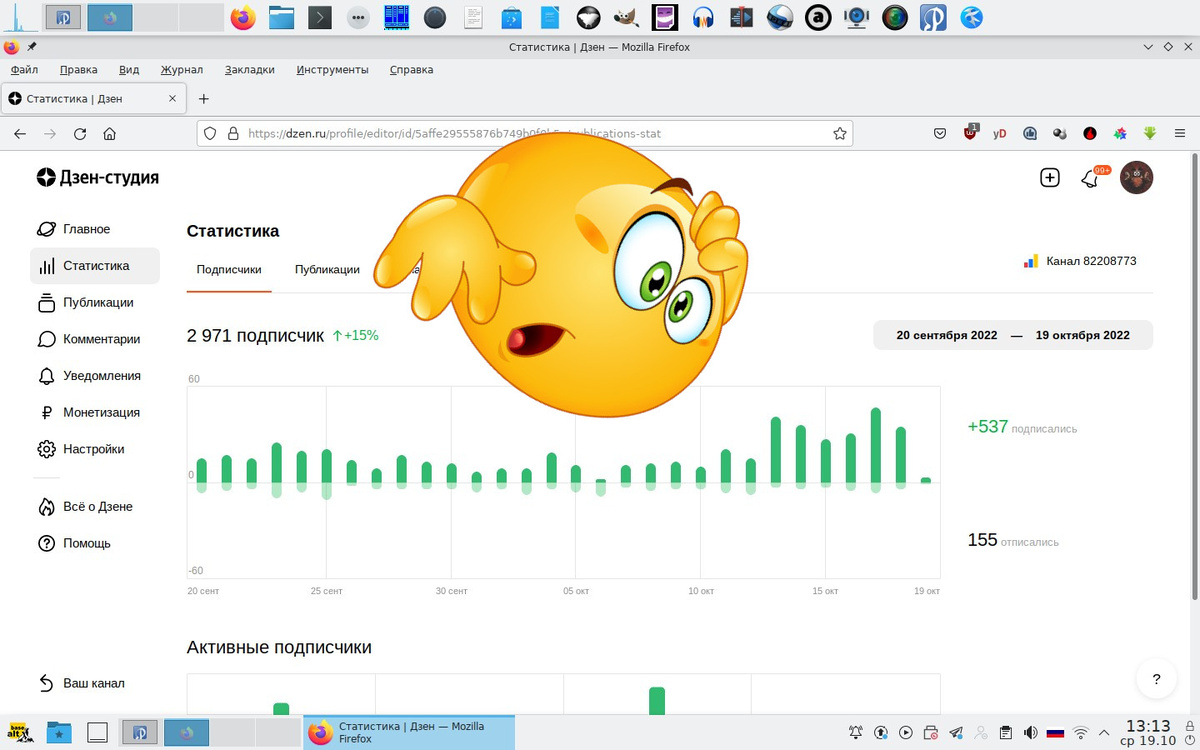Open Всё о Дзене page
Image resolution: width=1200 pixels, height=750 pixels.
click(x=97, y=507)
